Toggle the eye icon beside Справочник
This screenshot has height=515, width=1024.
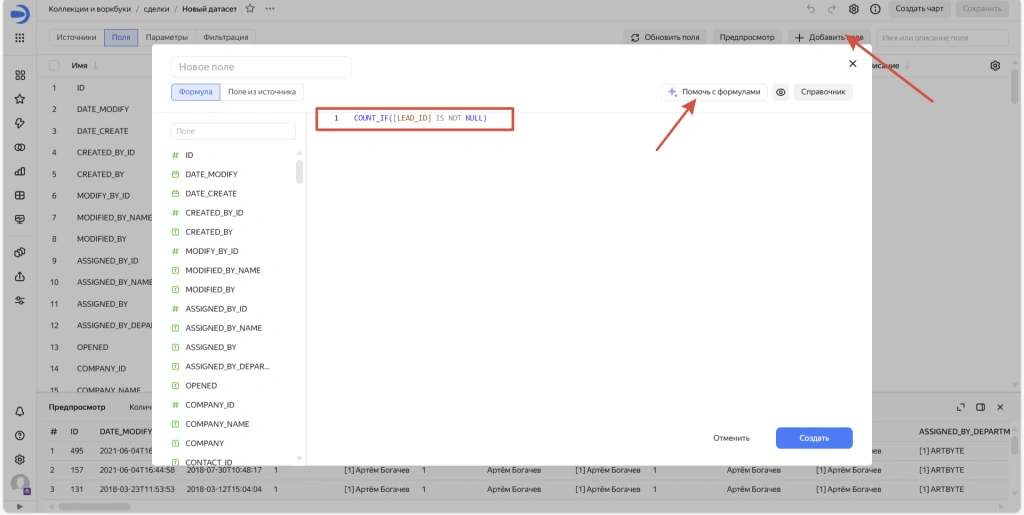coord(781,92)
